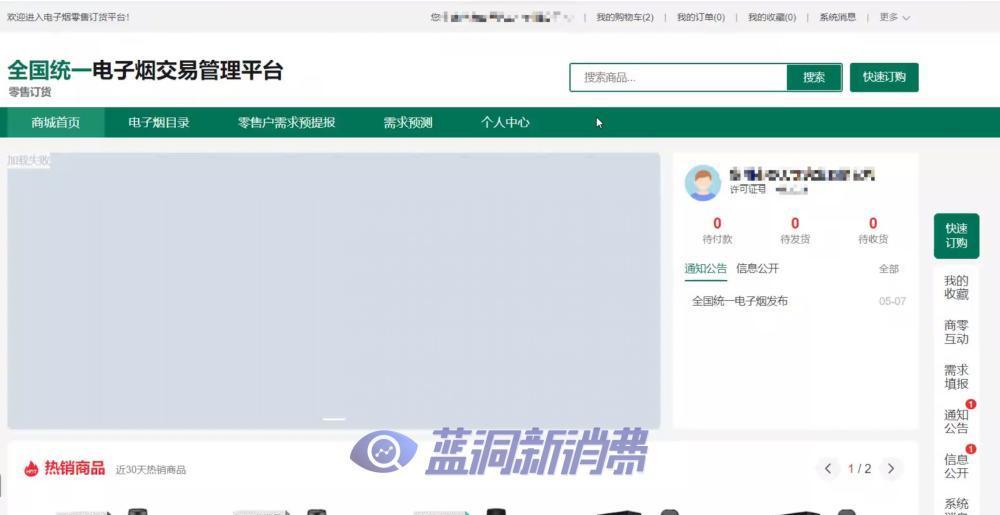Open 我的收藏(0) top link

click(x=772, y=17)
